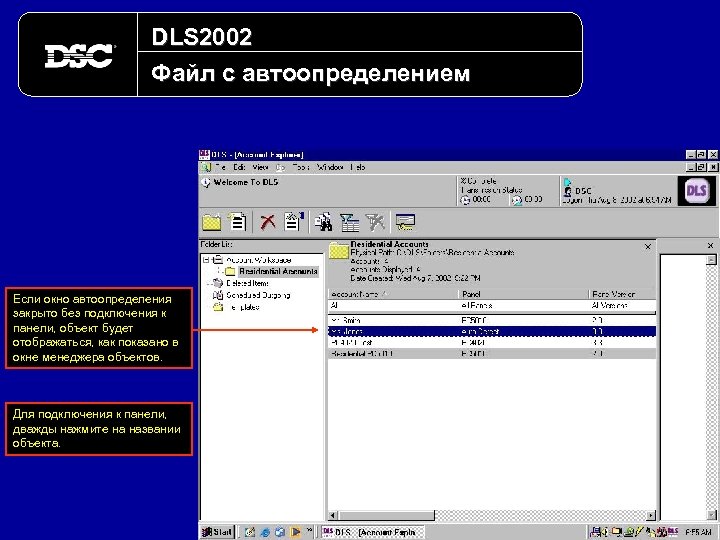Image resolution: width=720 pixels, height=540 pixels.
Task: Select Scheduled Outgoing in the folder tree
Action: 258,295
